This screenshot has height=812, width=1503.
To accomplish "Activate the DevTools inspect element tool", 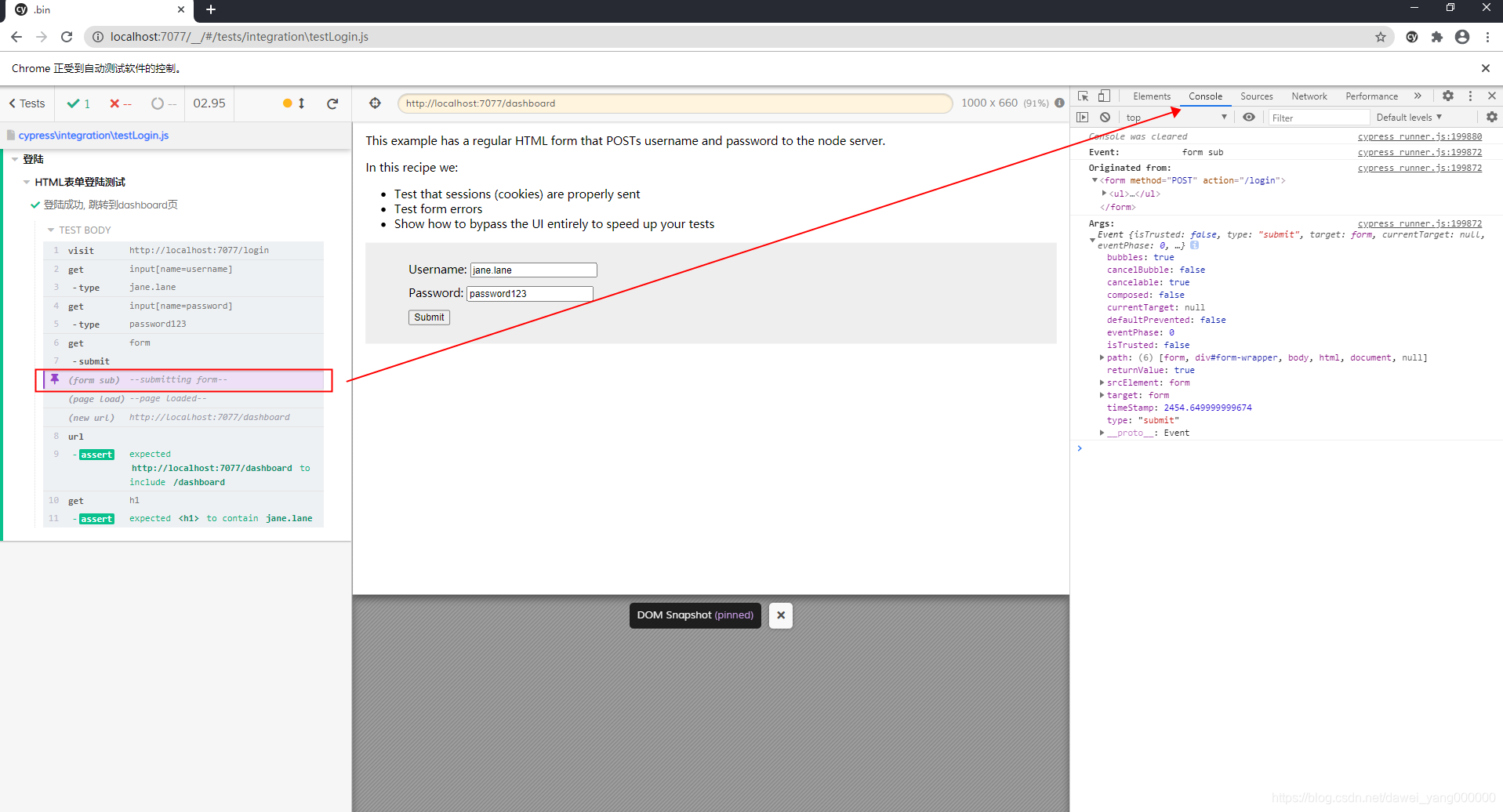I will (1083, 96).
